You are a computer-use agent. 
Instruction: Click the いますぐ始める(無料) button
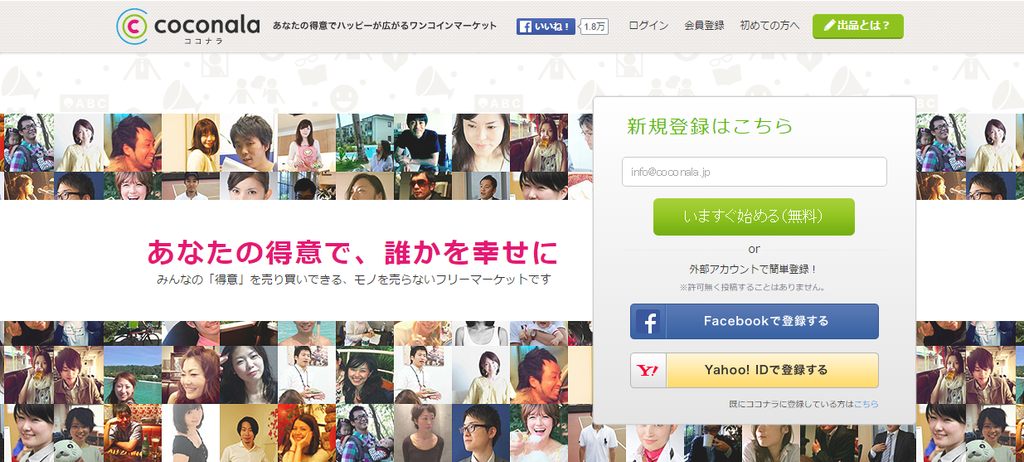(x=754, y=217)
